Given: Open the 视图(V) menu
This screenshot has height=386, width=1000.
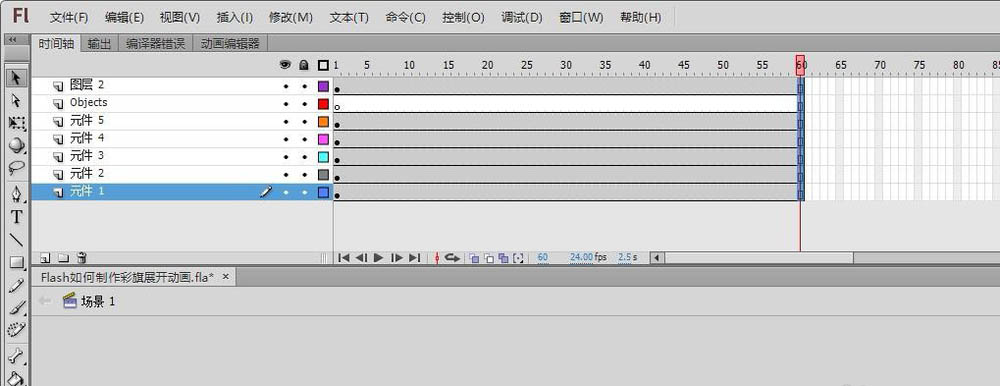Looking at the screenshot, I should pos(180,17).
